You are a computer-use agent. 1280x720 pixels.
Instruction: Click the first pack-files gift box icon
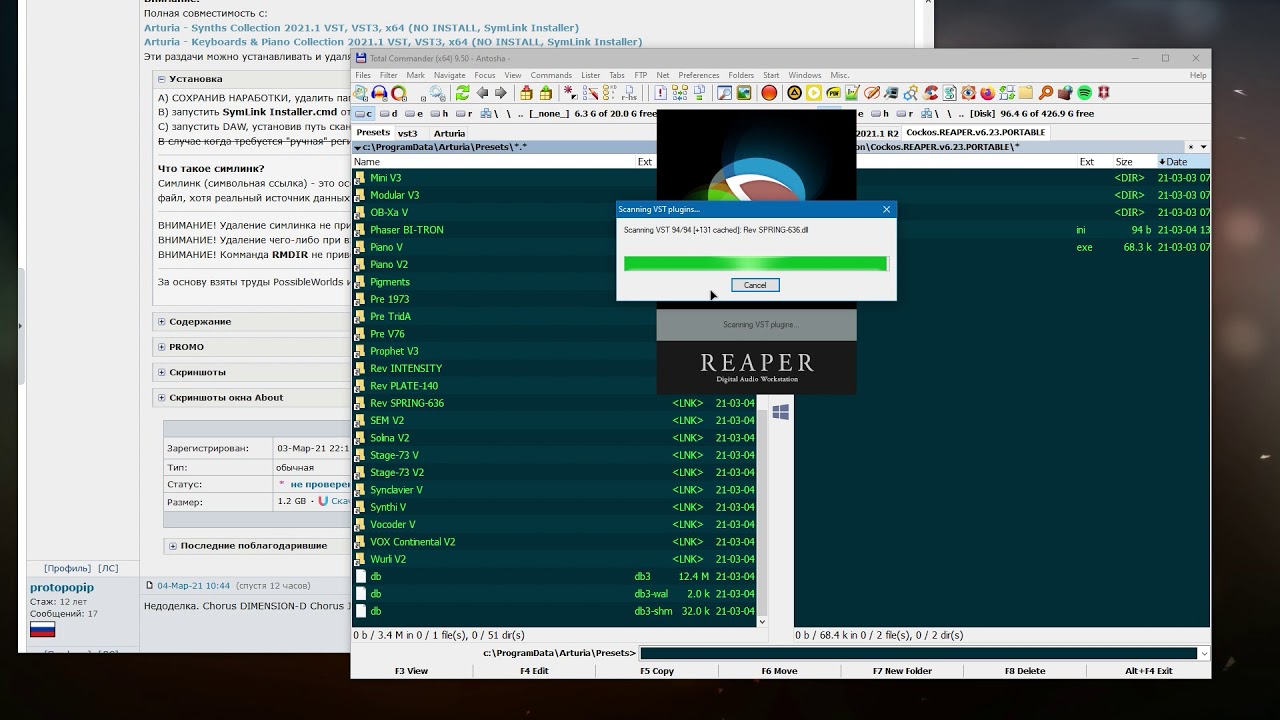pyautogui.click(x=526, y=93)
